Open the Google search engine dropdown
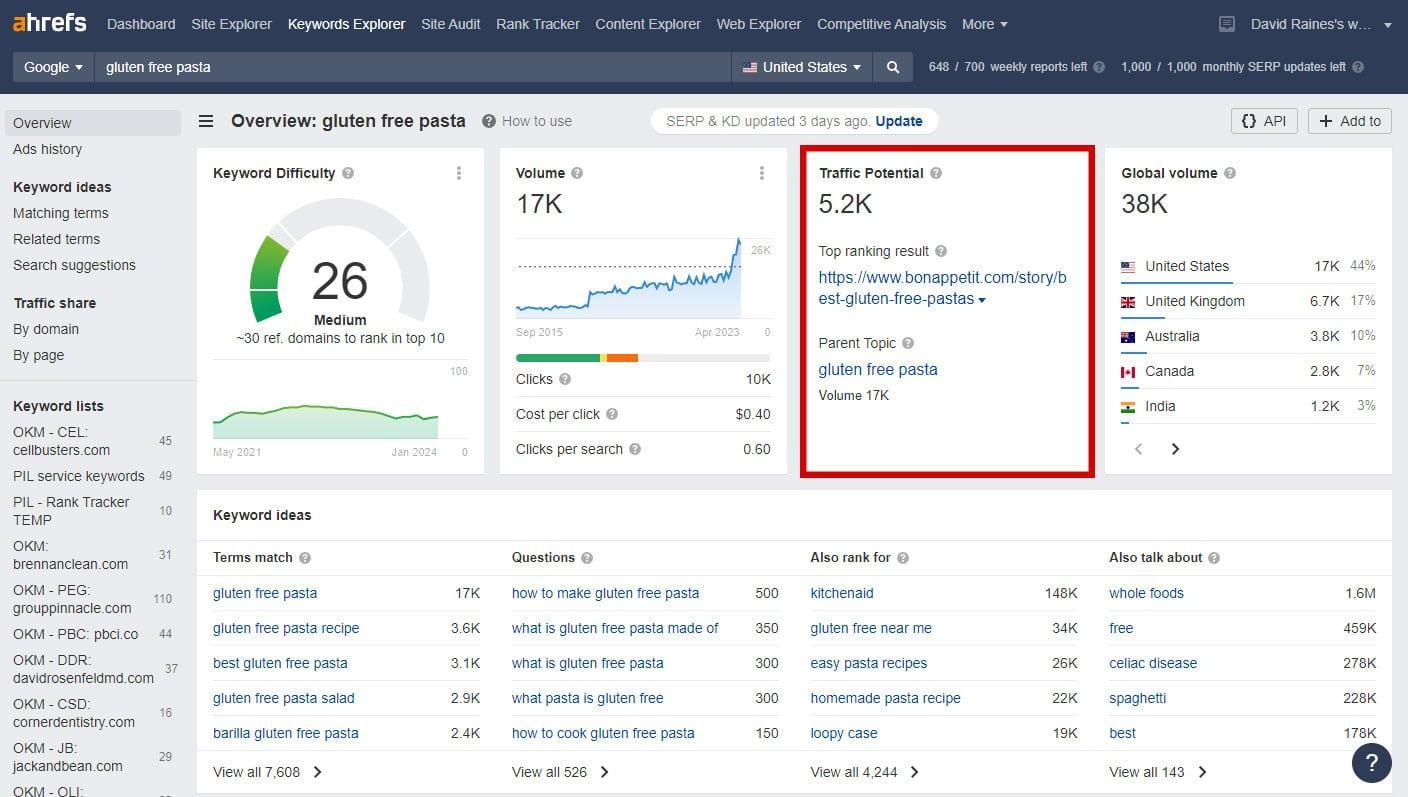This screenshot has width=1408, height=797. click(53, 67)
